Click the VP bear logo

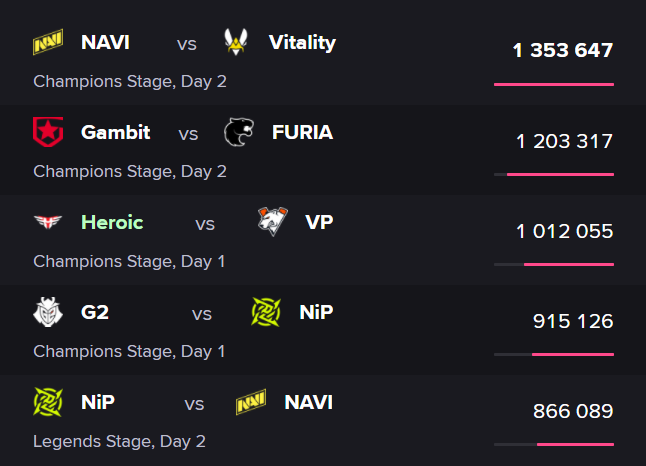click(273, 222)
